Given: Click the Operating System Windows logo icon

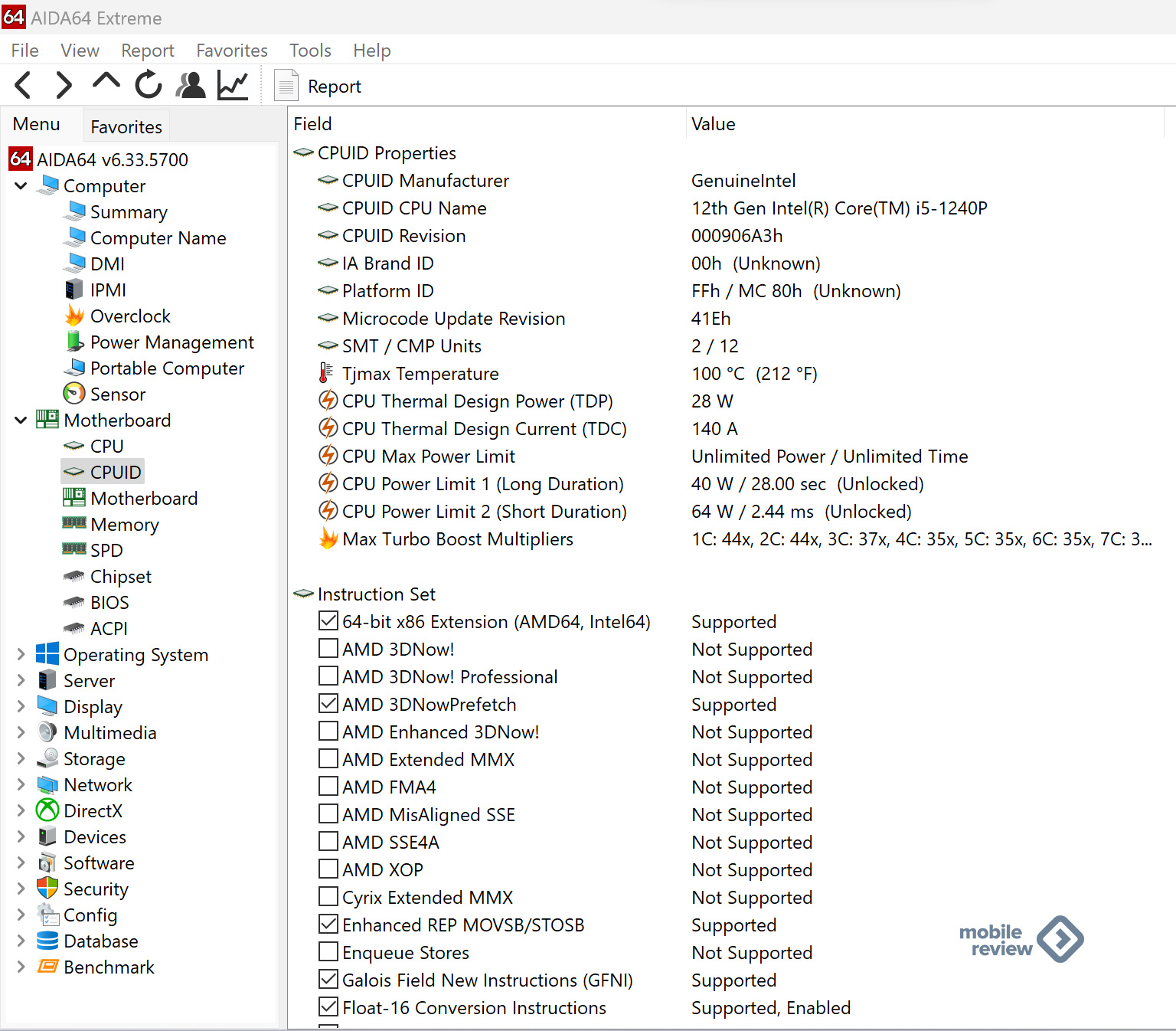Looking at the screenshot, I should coord(47,653).
